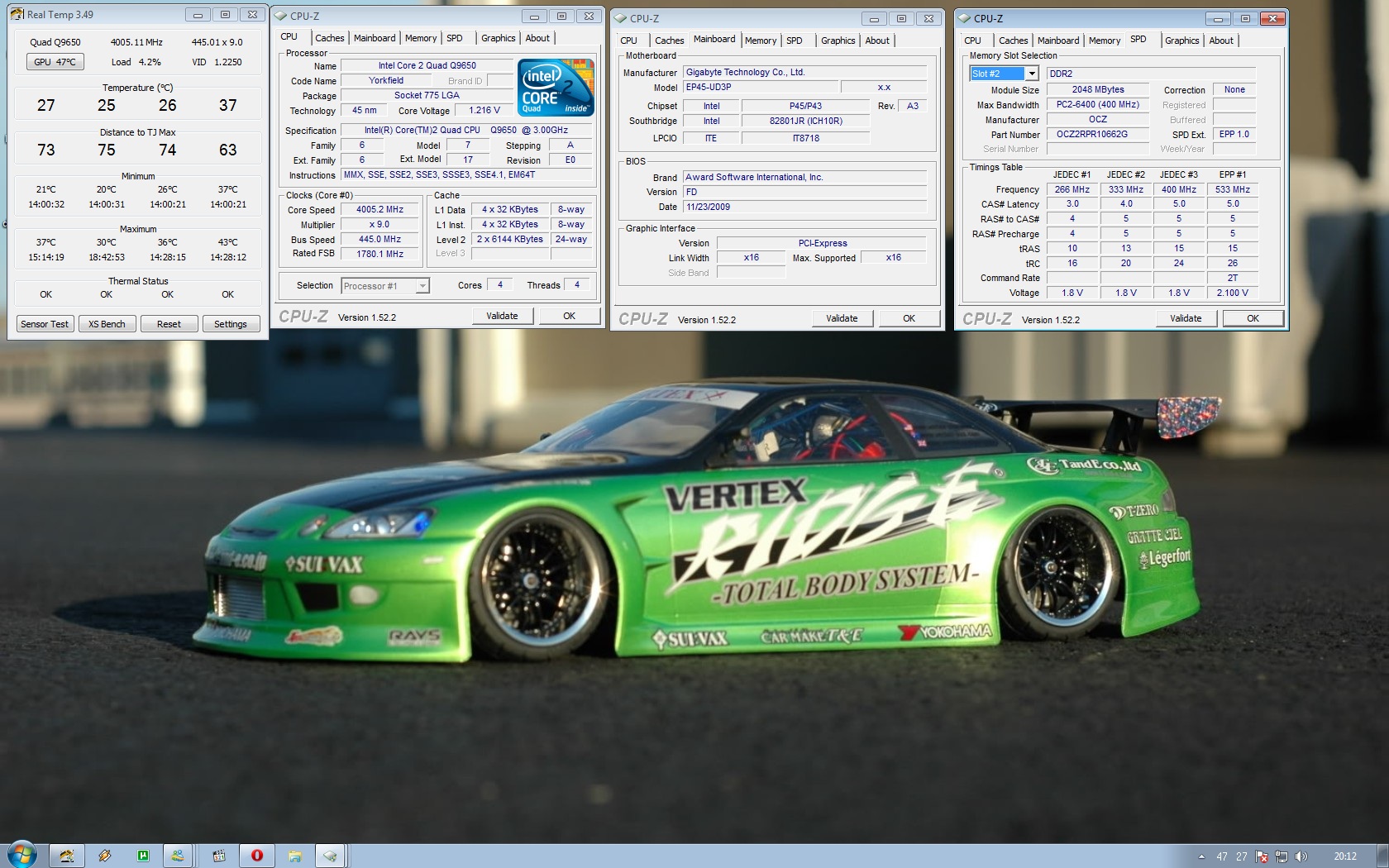Click OK in the SPD window
The width and height of the screenshot is (1389, 868).
[1253, 318]
